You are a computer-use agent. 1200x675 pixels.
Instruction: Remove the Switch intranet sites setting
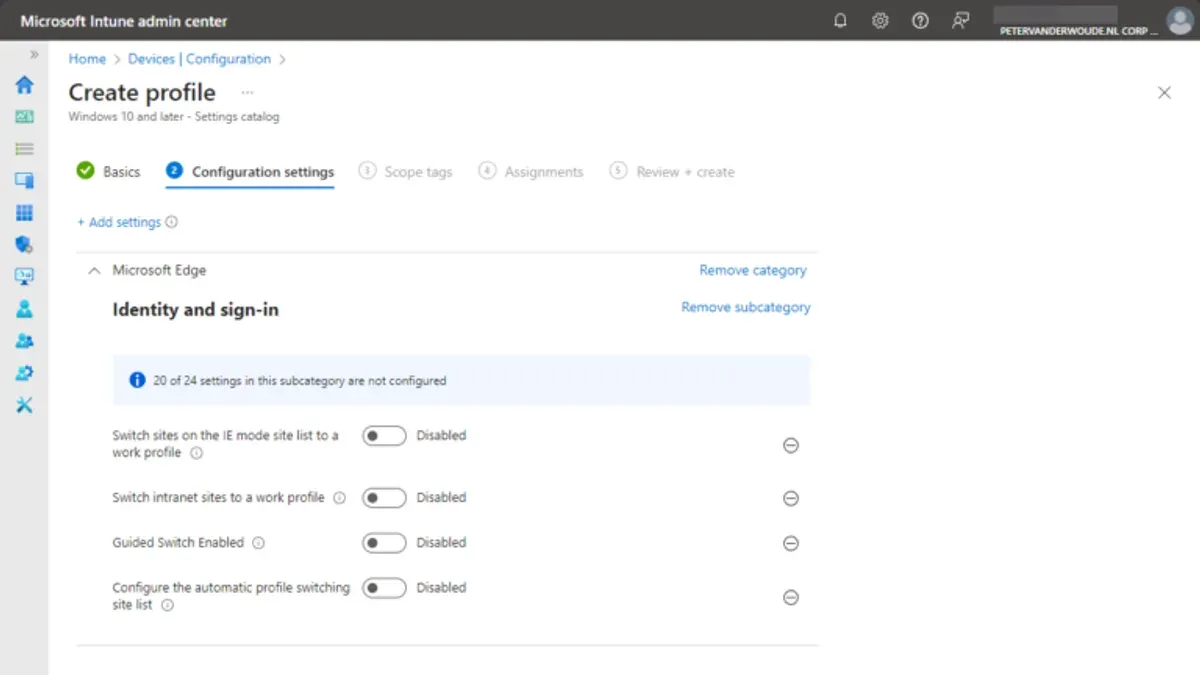tap(790, 498)
